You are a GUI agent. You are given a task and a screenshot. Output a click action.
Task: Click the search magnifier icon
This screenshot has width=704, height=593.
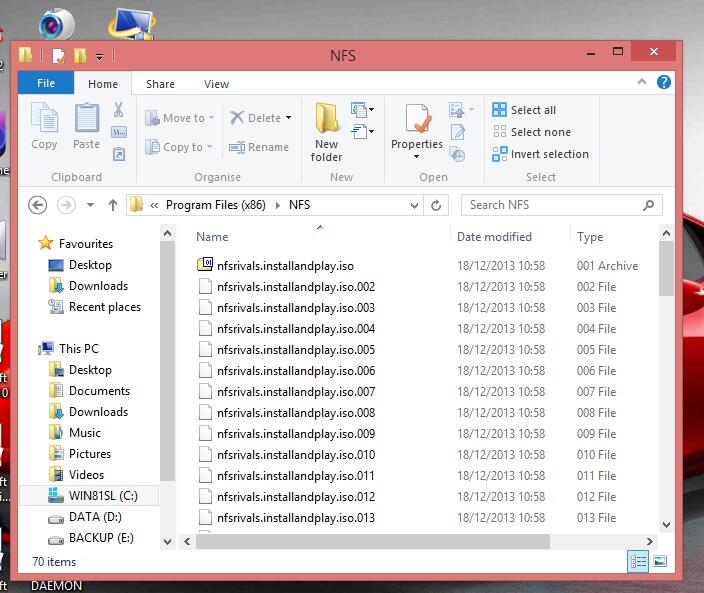(648, 205)
